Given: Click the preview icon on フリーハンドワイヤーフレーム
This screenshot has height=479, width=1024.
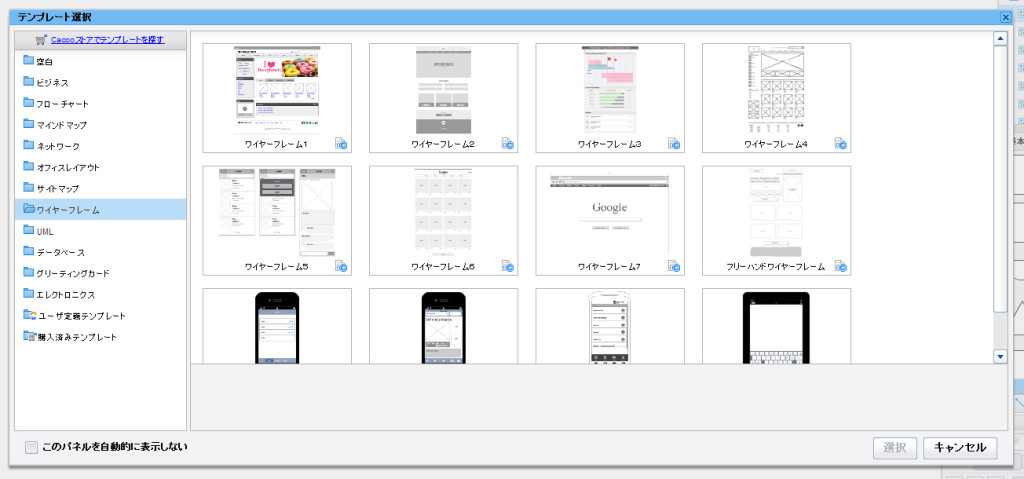Looking at the screenshot, I should click(x=841, y=267).
